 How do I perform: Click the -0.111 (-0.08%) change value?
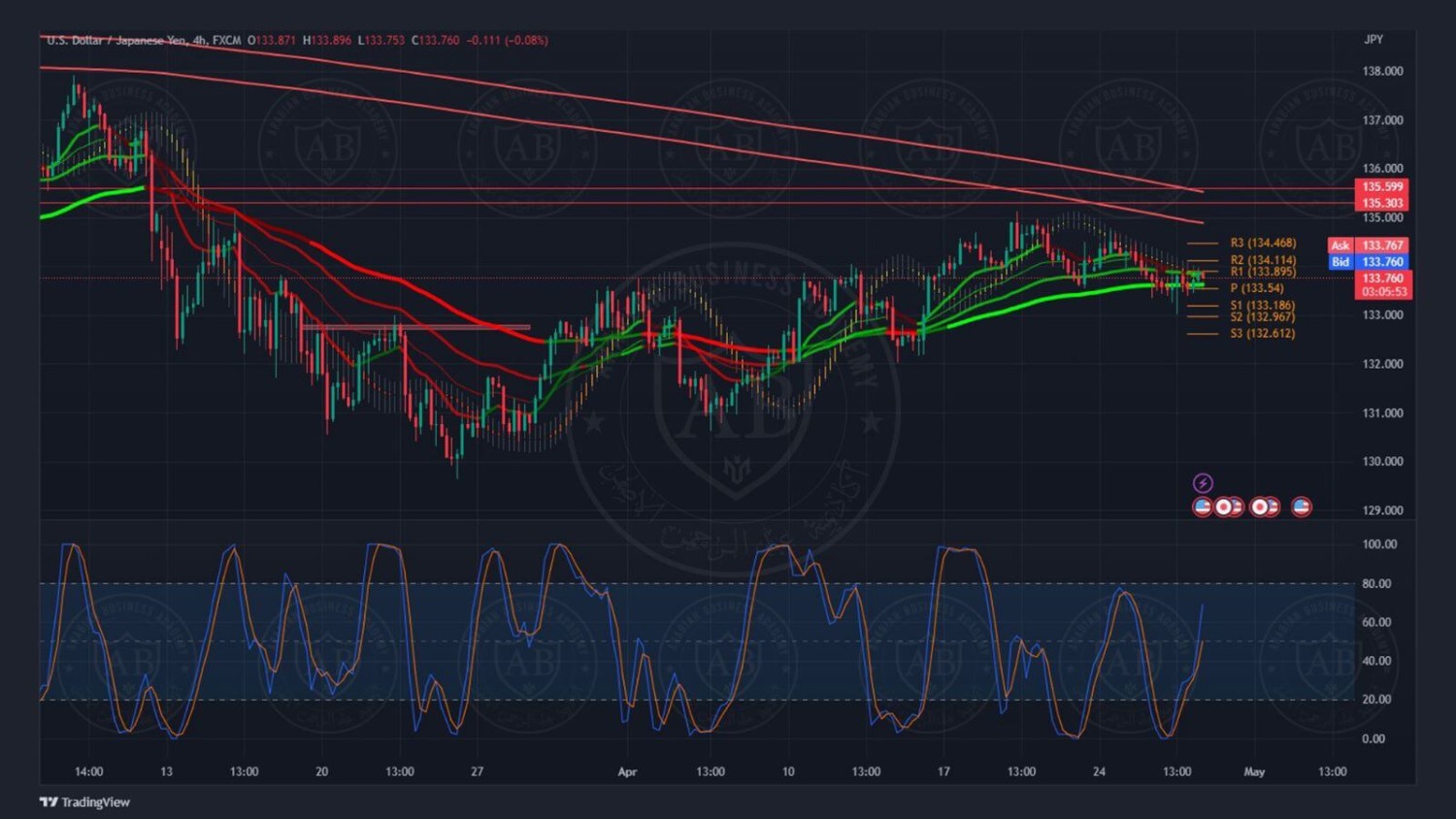[x=508, y=40]
